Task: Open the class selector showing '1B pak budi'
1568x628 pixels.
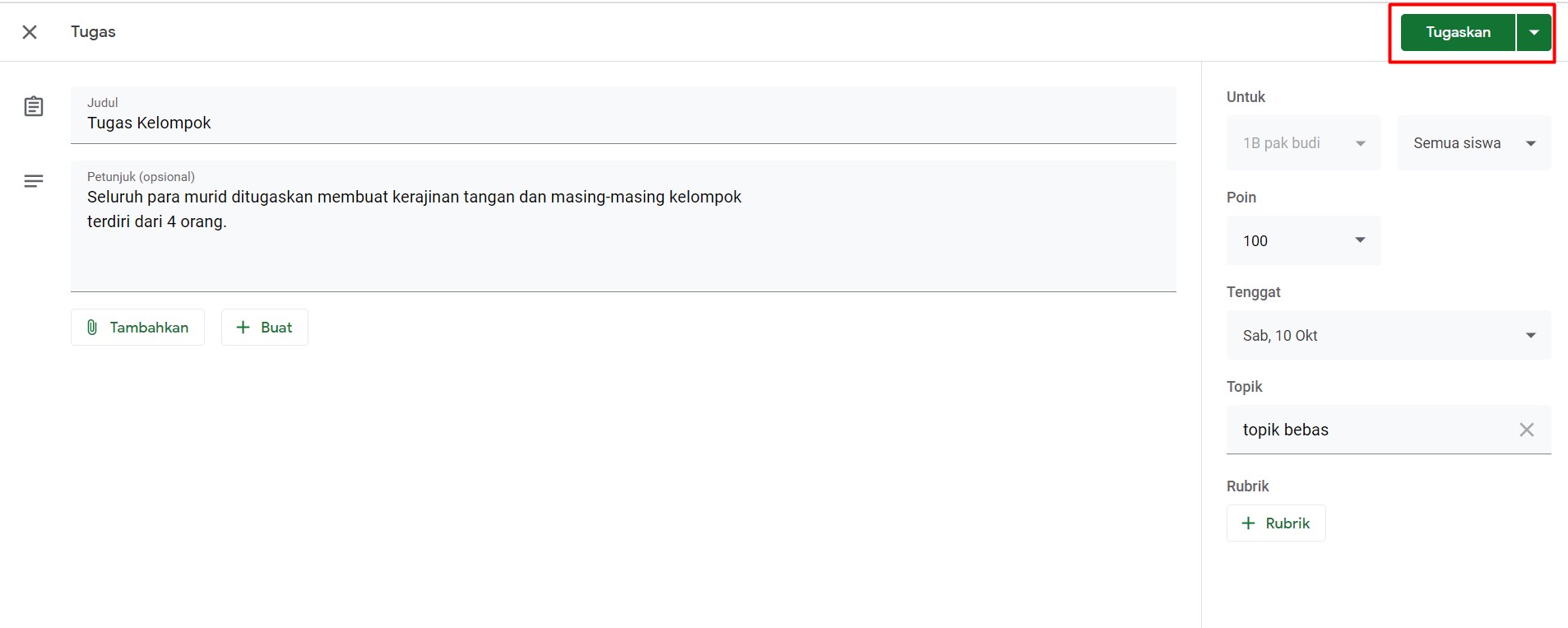Action: 1302,142
